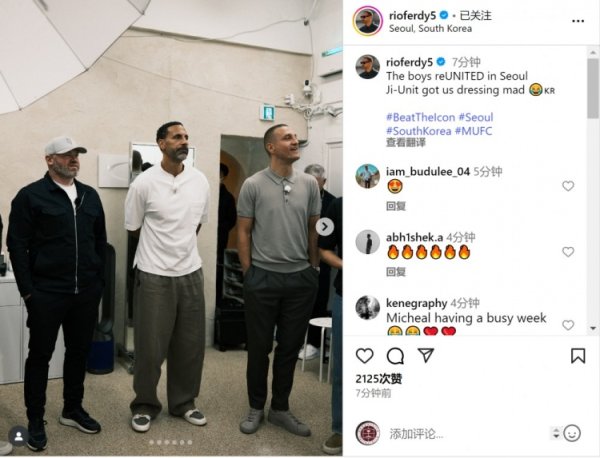This screenshot has height=458, width=600.
Task: Save post with bookmark icon
Action: tap(578, 356)
